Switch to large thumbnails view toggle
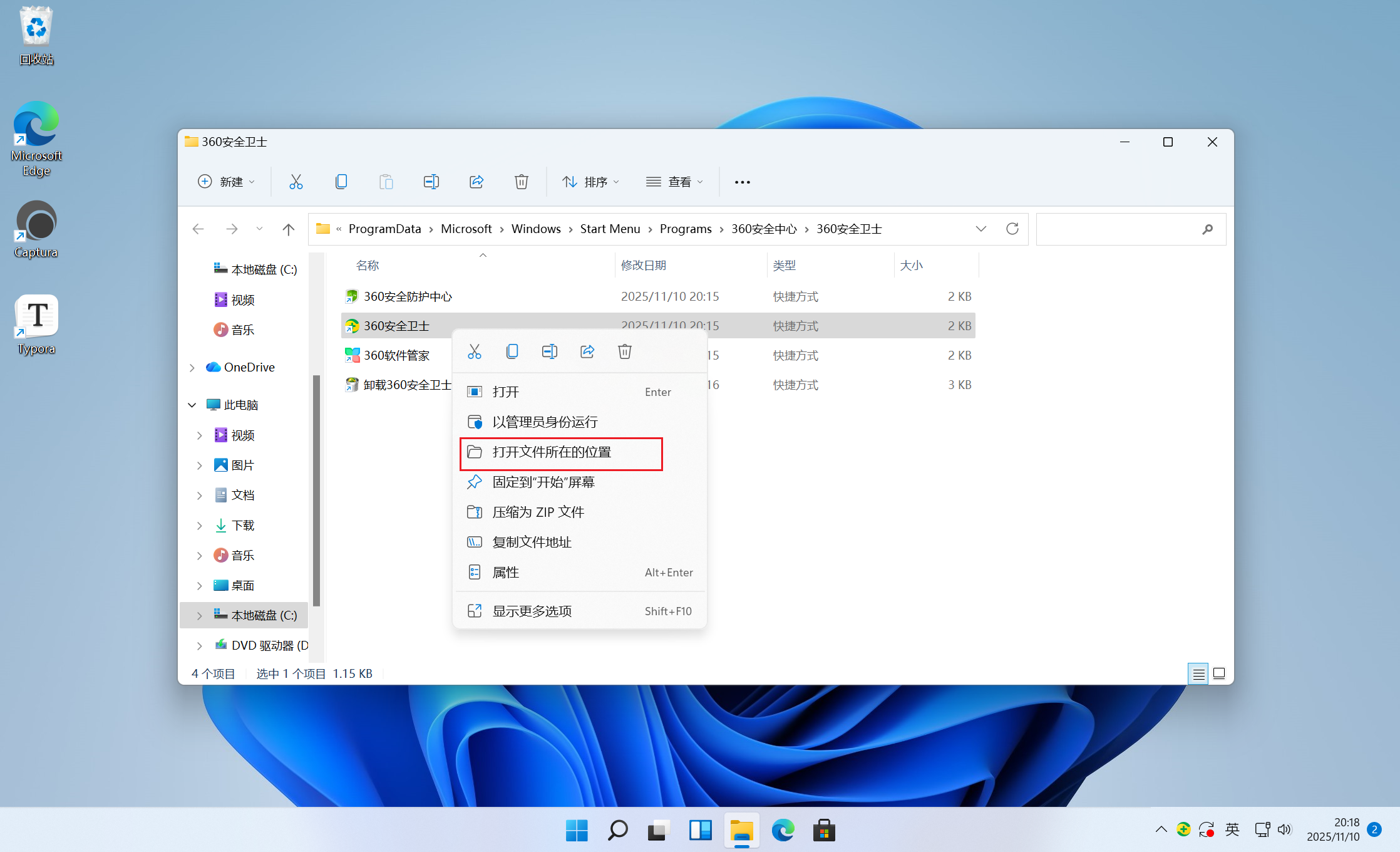The height and width of the screenshot is (852, 1400). 1218,673
